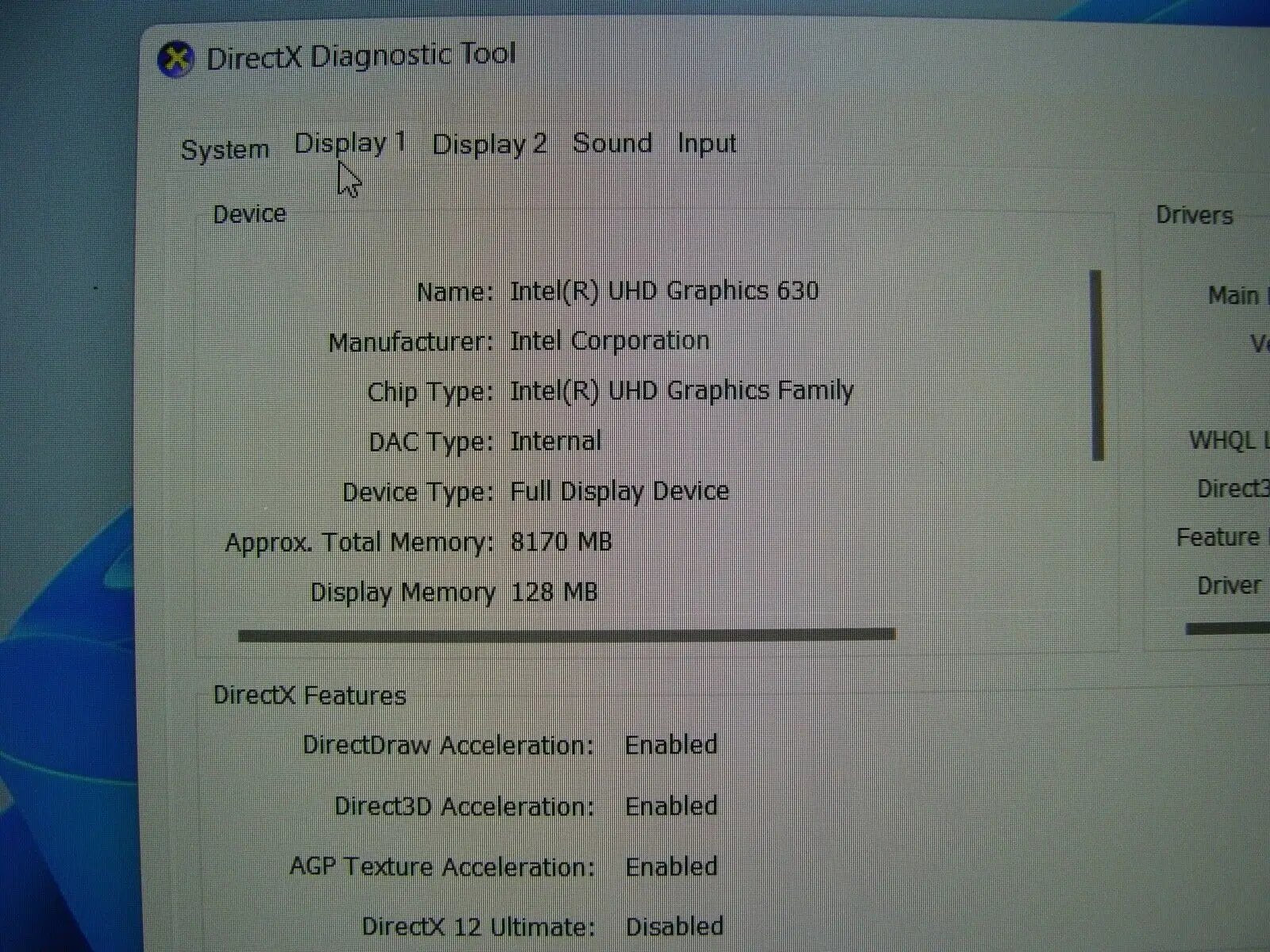Click the Drivers section heading
This screenshot has width=1270, height=952.
1193,215
